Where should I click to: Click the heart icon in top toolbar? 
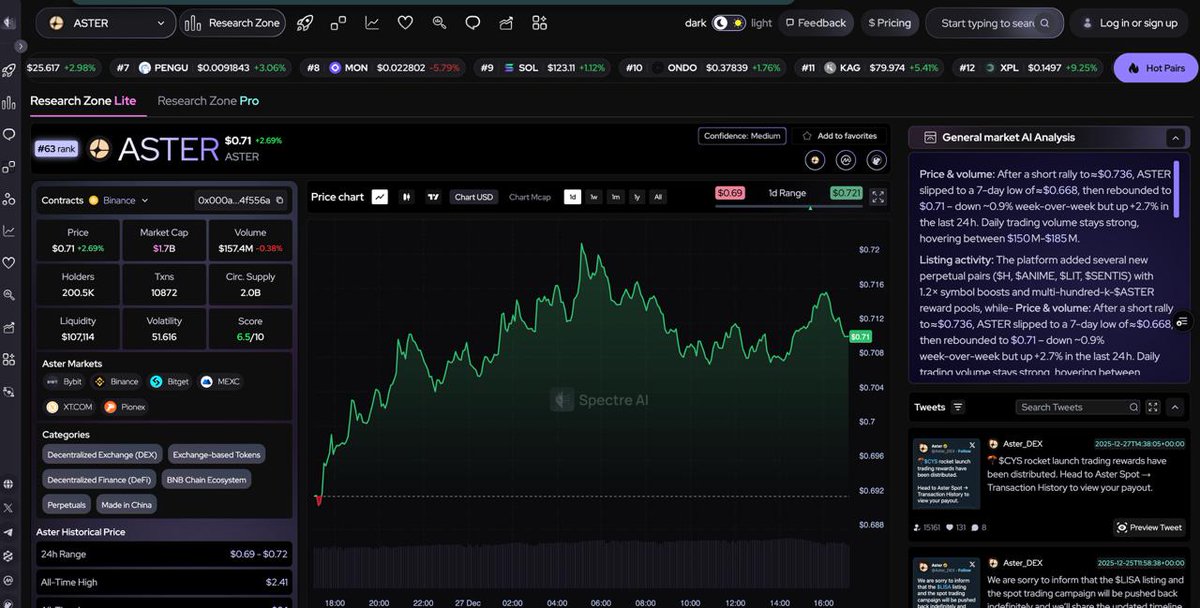(x=405, y=22)
